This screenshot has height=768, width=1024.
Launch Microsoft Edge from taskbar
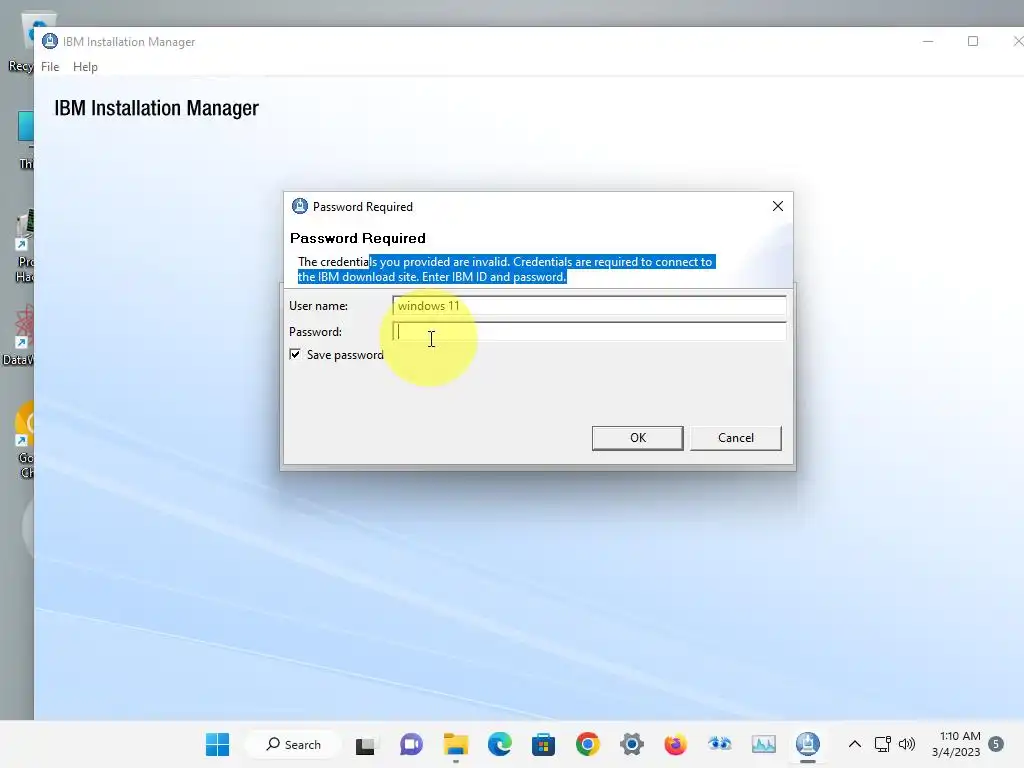(500, 744)
